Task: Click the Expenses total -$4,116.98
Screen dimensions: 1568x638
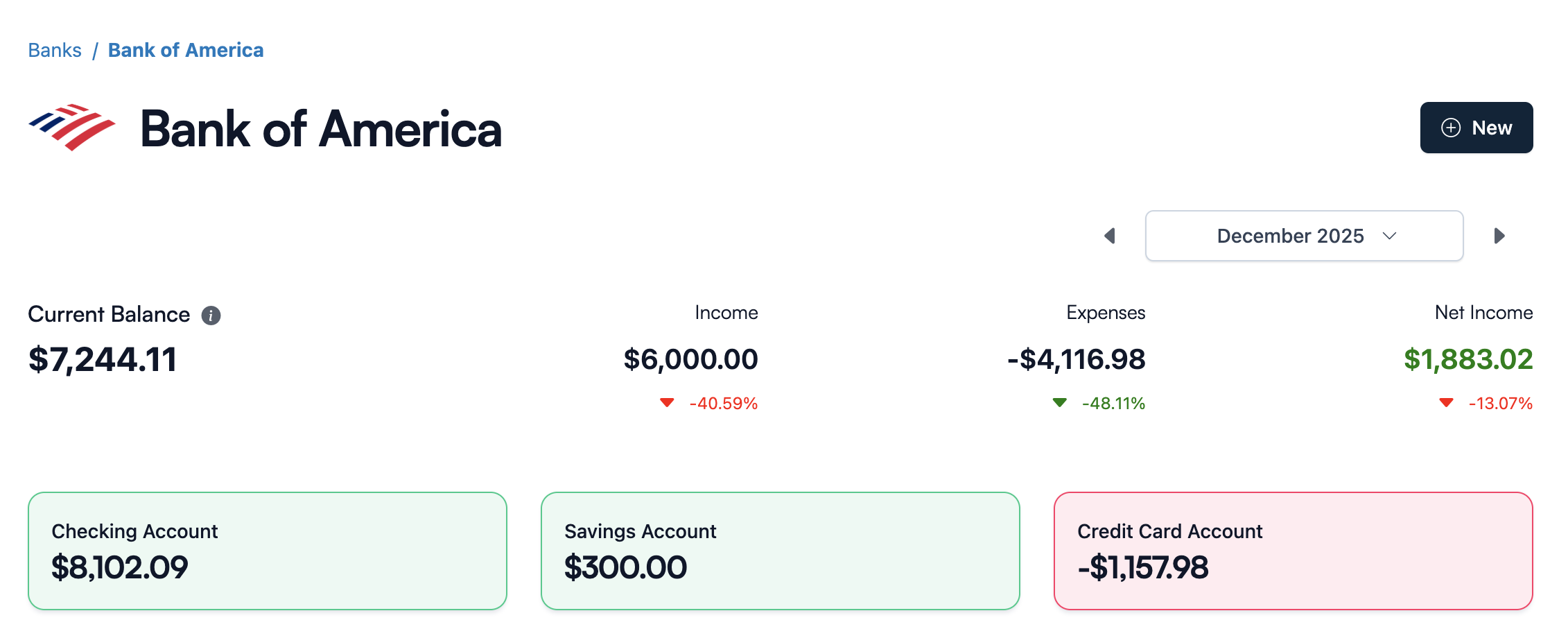Action: tap(1076, 359)
